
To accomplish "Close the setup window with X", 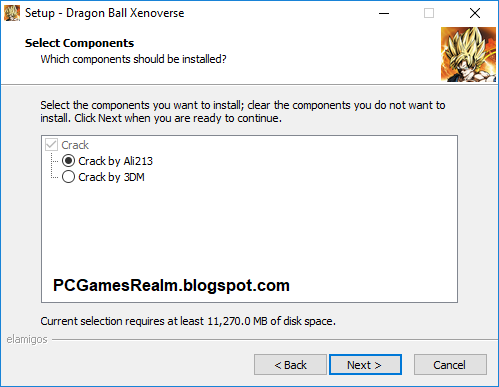I will coord(475,13).
